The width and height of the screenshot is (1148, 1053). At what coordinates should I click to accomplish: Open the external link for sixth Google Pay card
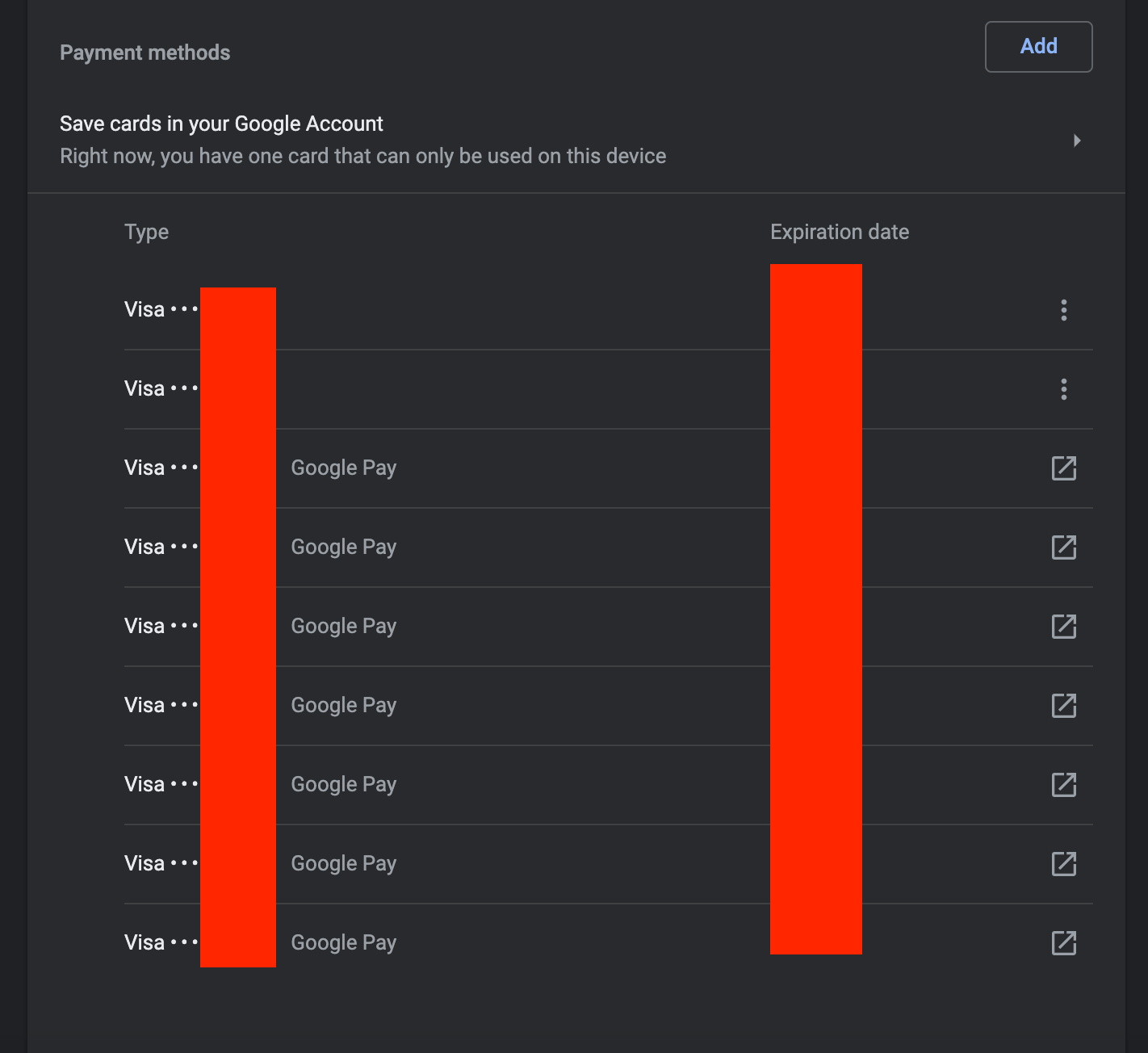pos(1064,863)
